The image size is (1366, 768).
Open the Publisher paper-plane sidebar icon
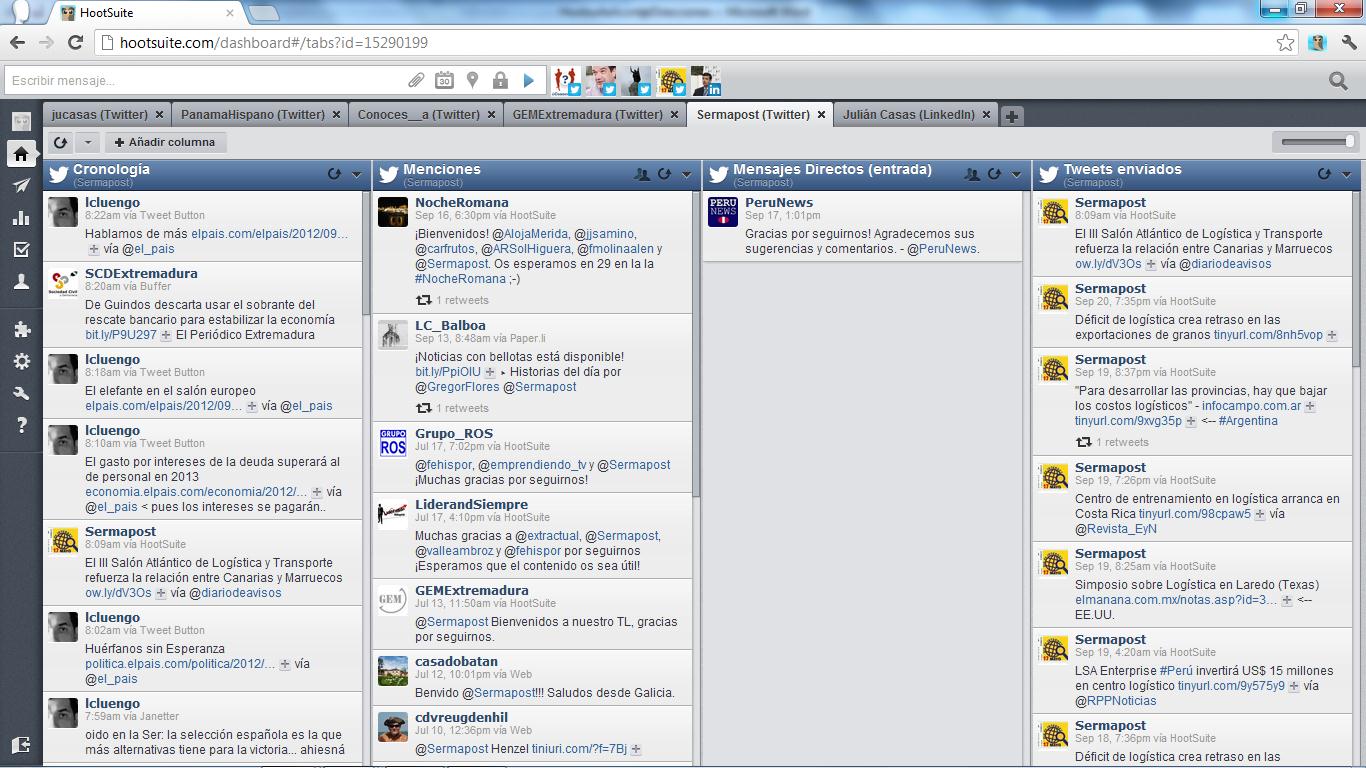click(x=21, y=186)
